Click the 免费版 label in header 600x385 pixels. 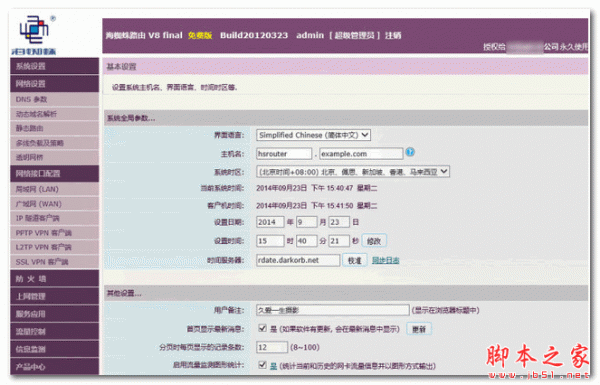[200, 35]
